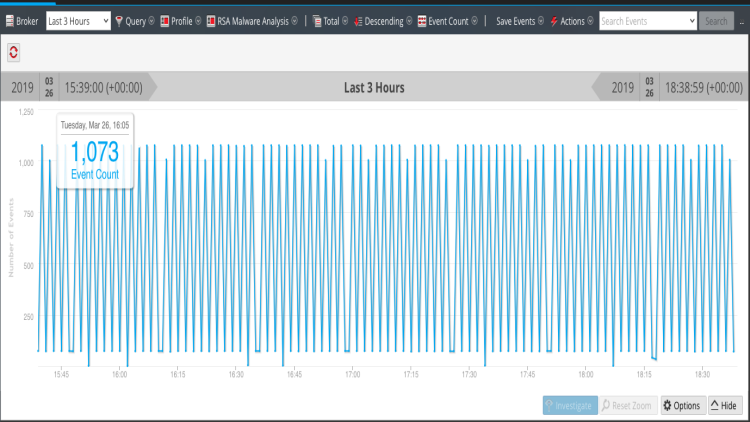Click the Query filter icon
750x422 pixels.
(x=119, y=21)
